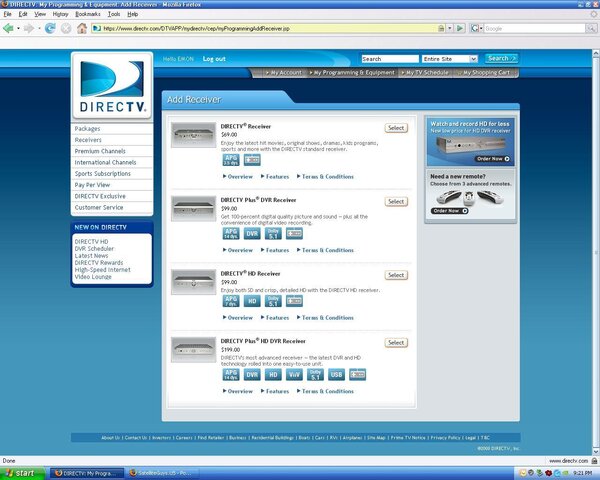Viewport: 600px width, 480px height.
Task: Switch to My Programming & Equipment tab
Action: pos(352,72)
